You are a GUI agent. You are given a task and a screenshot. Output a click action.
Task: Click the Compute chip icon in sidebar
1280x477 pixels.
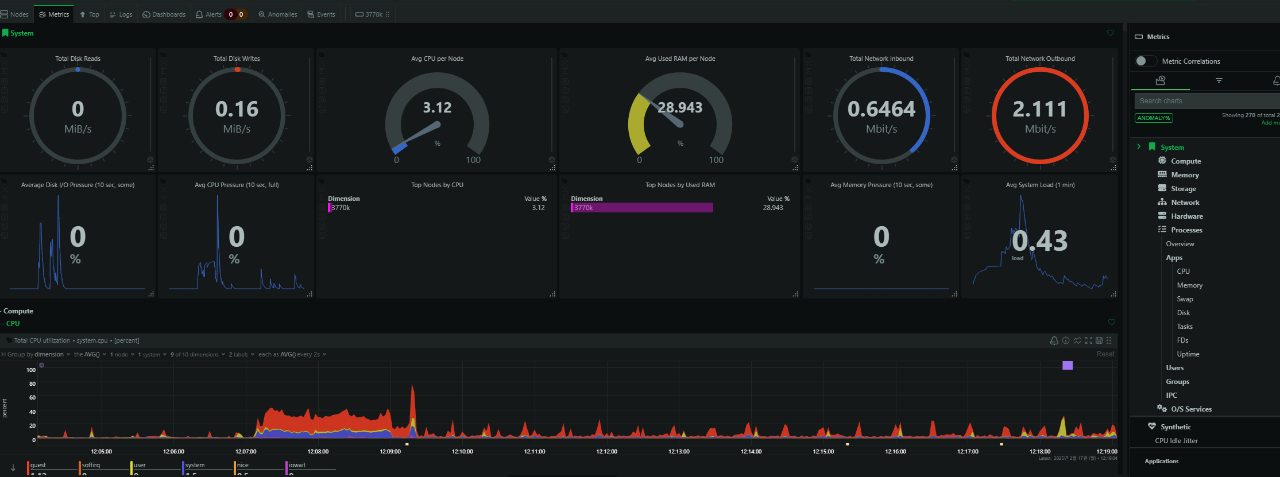coord(1162,161)
